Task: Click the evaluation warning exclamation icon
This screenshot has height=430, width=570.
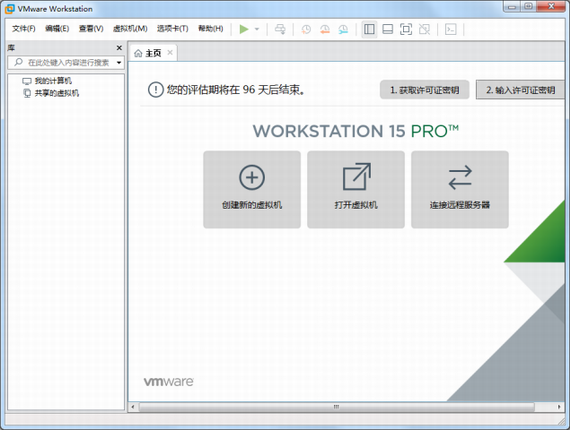Action: 156,89
